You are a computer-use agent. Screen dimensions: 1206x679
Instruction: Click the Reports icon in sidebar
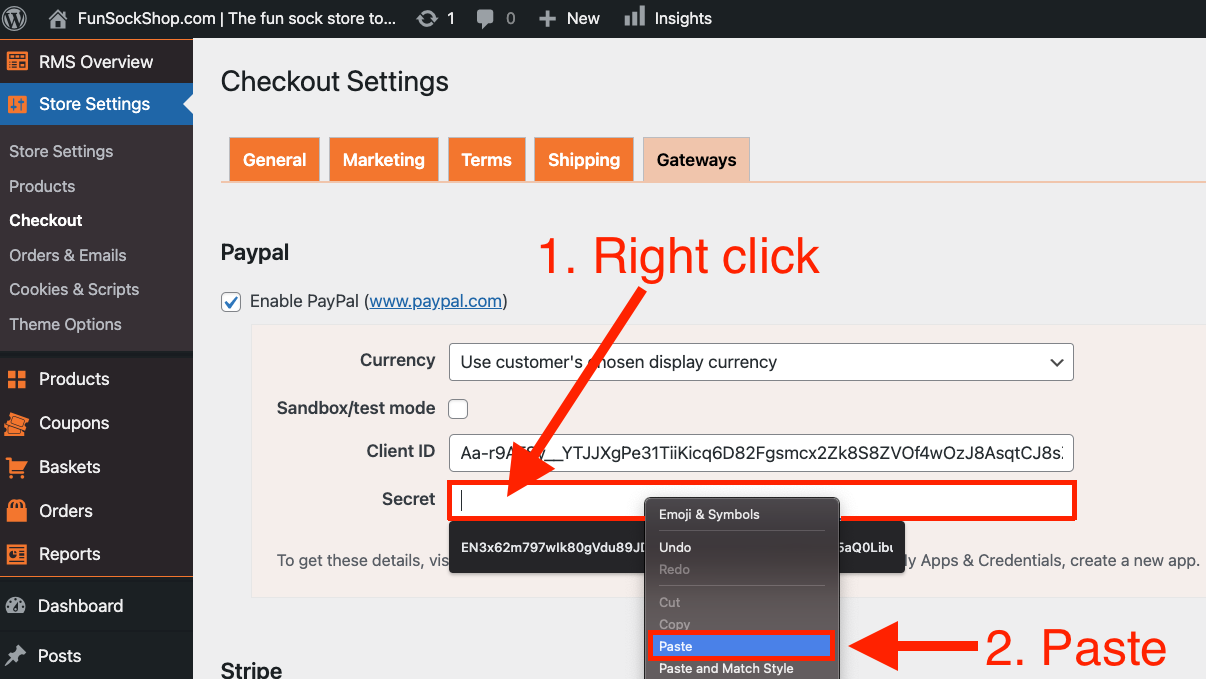coord(17,554)
